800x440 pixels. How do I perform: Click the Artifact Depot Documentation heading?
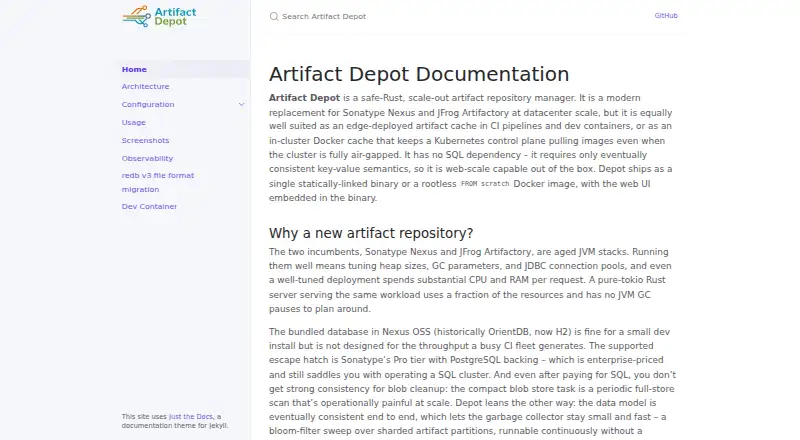click(419, 75)
